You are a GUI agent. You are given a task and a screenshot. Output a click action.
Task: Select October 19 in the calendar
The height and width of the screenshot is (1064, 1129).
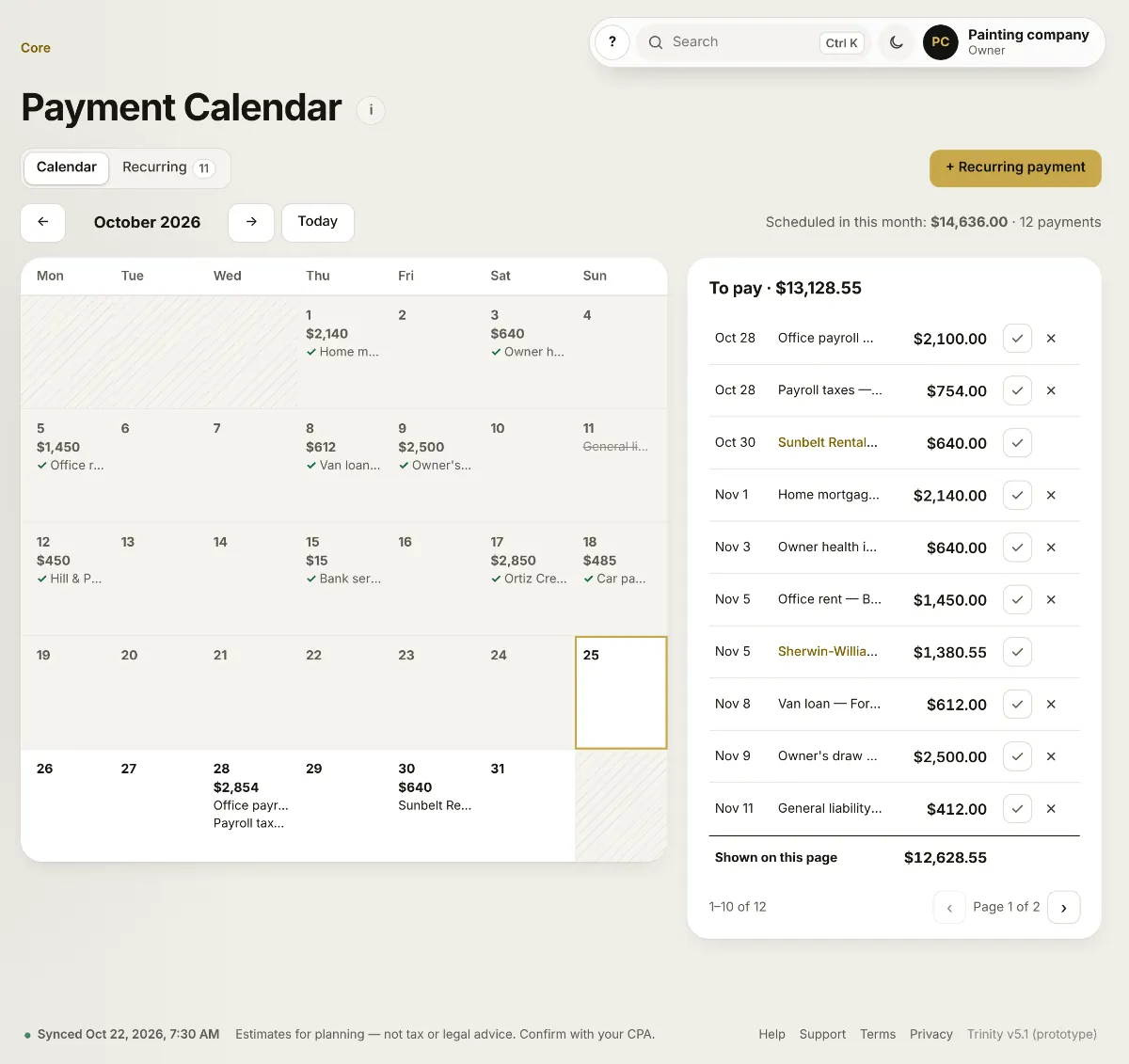click(66, 692)
